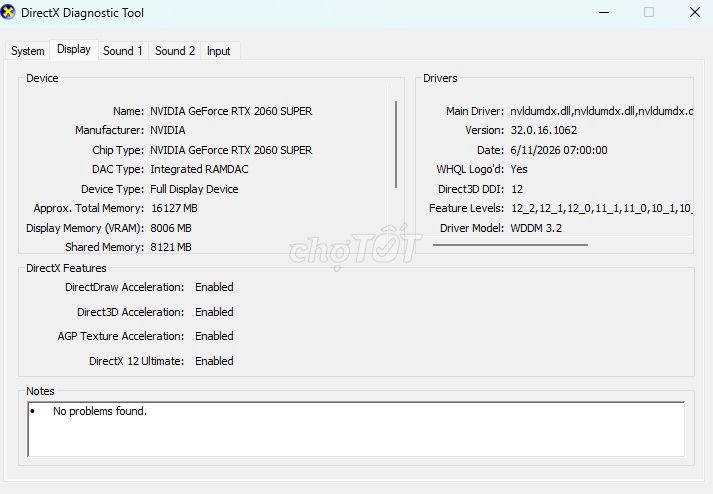Select the Display tab

click(74, 49)
